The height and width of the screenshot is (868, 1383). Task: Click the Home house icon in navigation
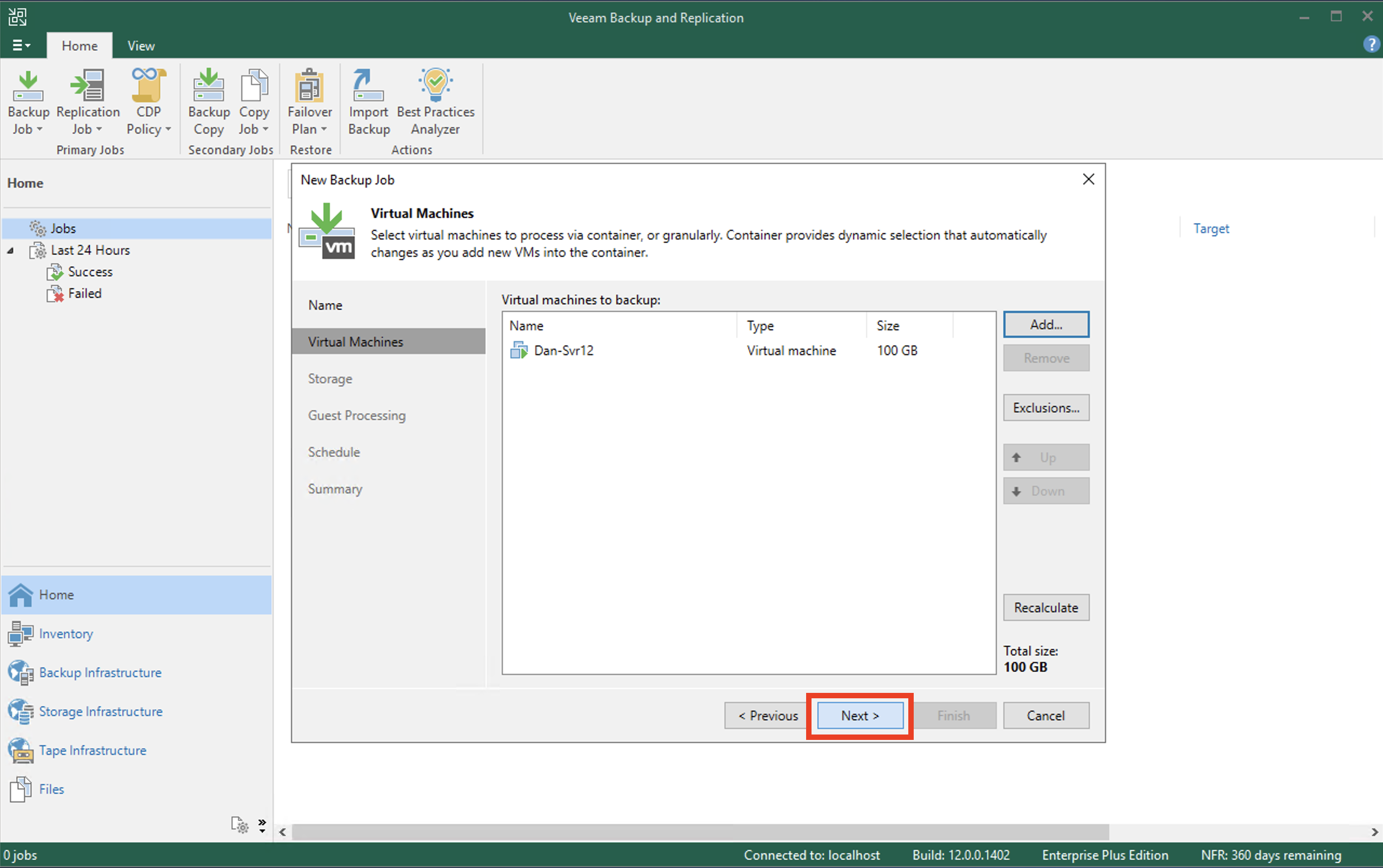(21, 595)
